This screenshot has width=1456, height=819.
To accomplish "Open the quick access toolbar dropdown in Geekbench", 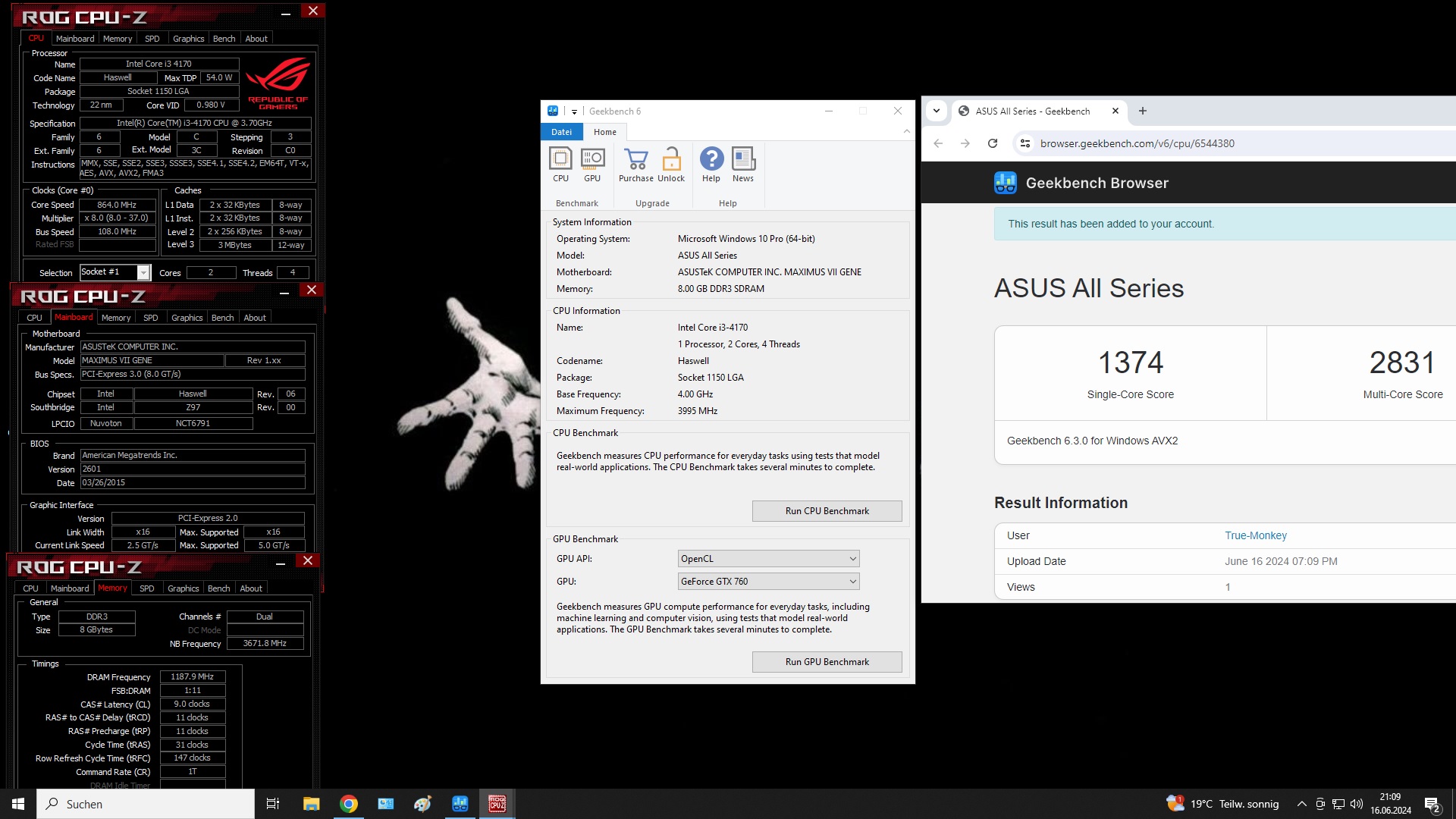I will click(574, 111).
